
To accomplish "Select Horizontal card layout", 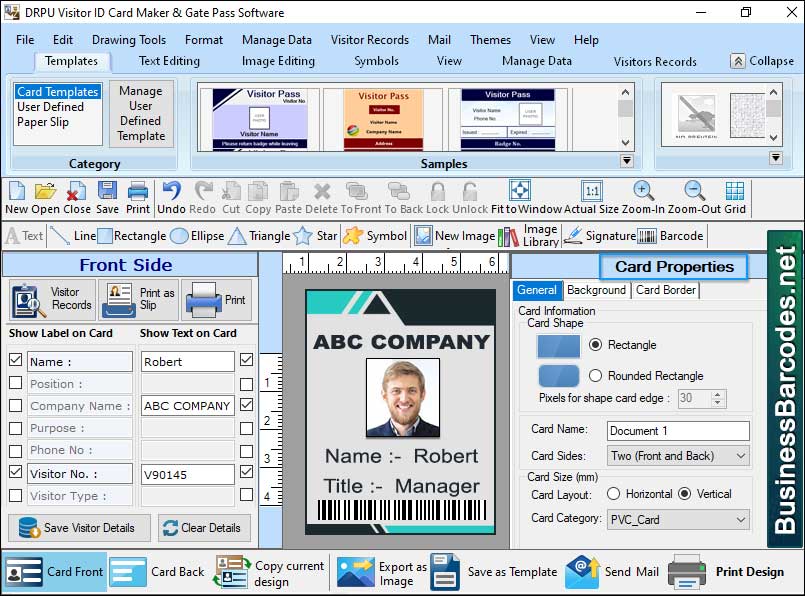I will (613, 494).
